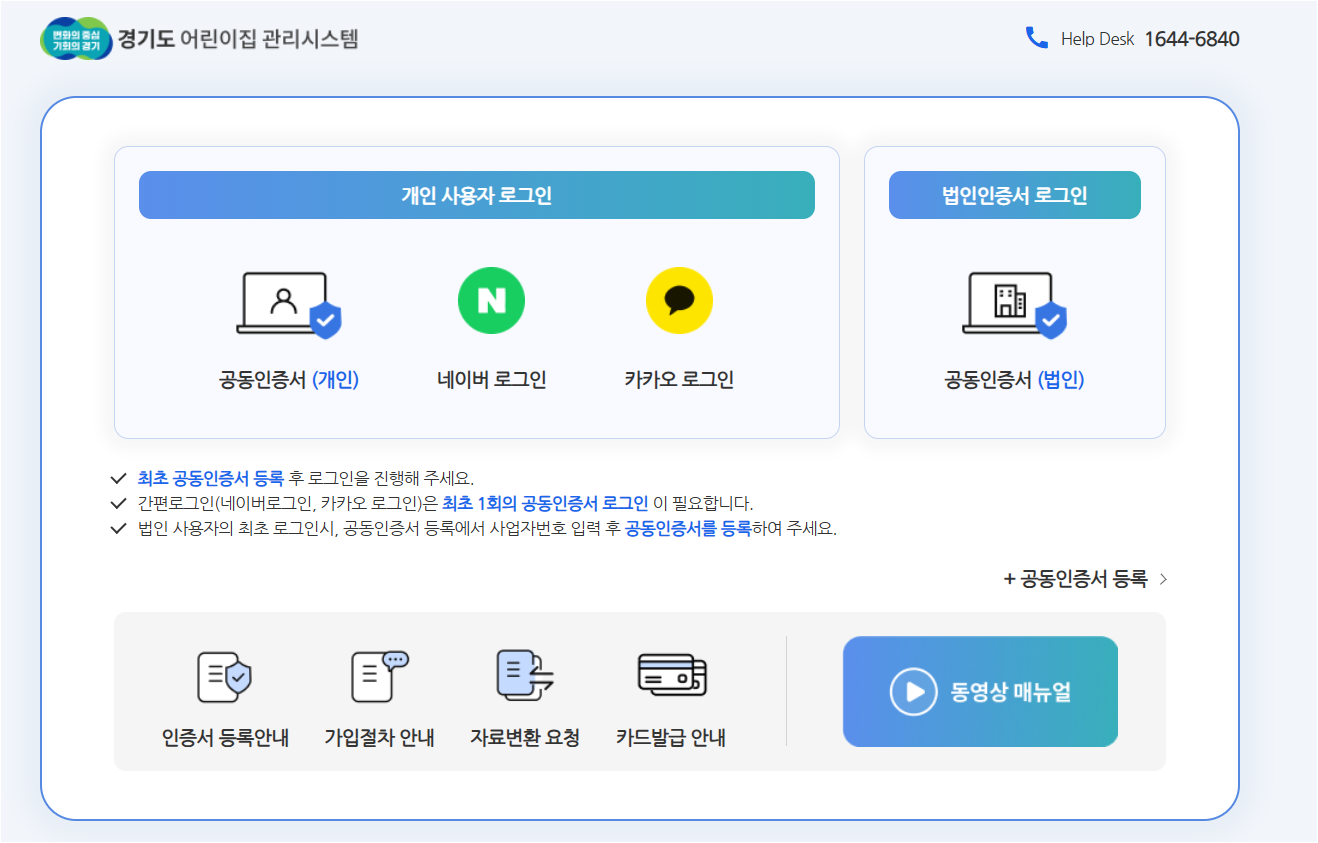
Task: Click the 법인인증서 로그인 header bar
Action: click(x=1015, y=195)
